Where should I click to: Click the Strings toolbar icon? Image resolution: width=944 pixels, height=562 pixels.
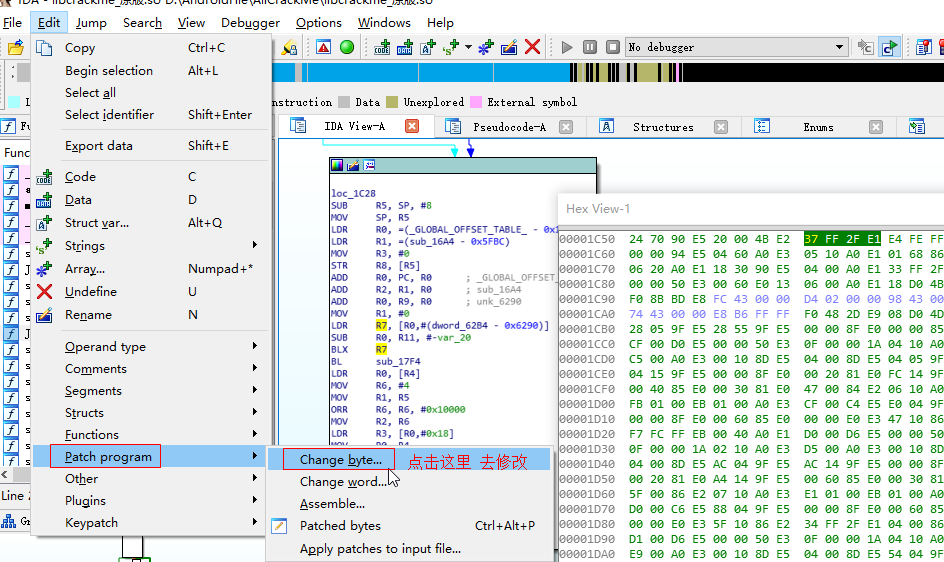pos(451,47)
